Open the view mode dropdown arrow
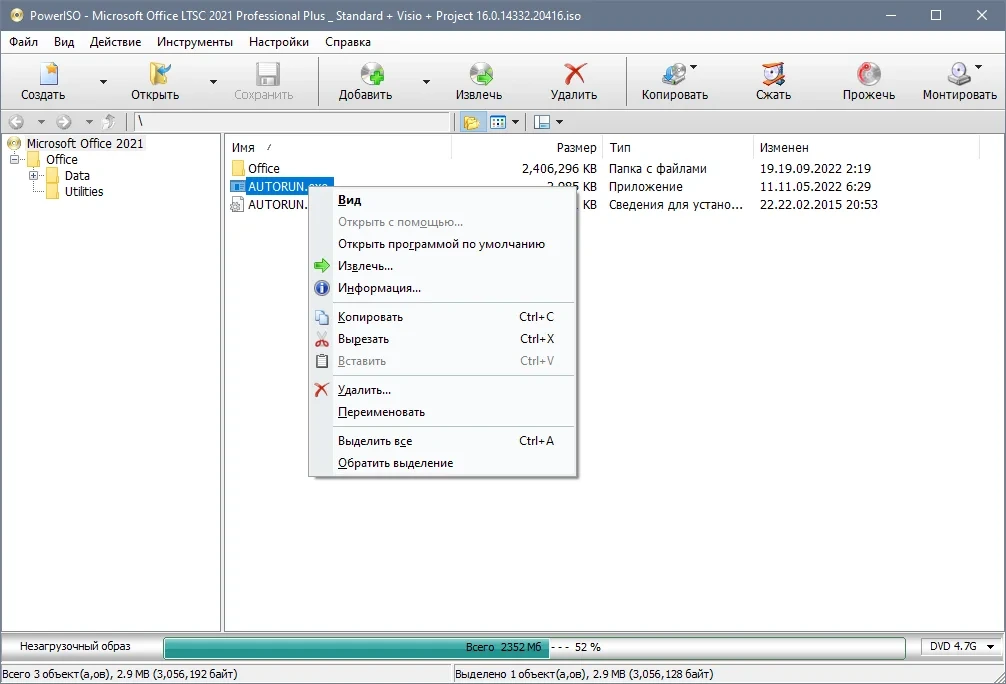The height and width of the screenshot is (684, 1006). coord(515,122)
